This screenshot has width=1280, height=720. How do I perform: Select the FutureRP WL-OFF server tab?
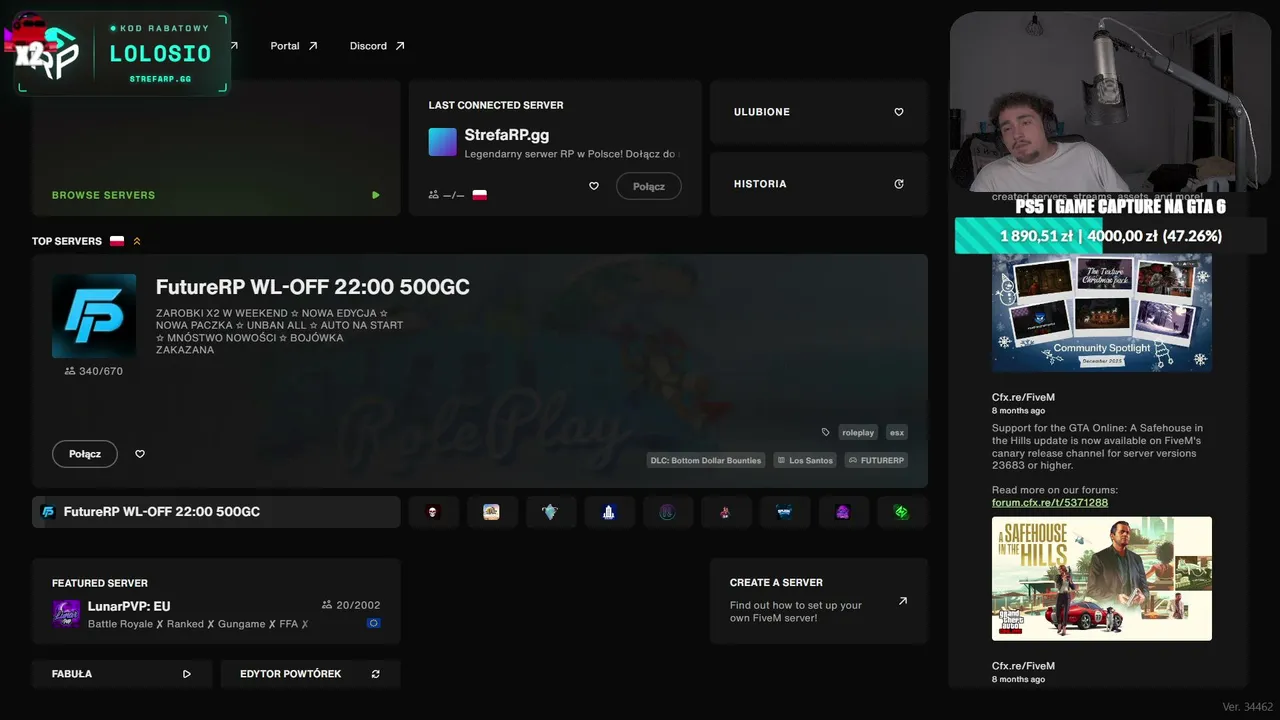click(x=216, y=512)
